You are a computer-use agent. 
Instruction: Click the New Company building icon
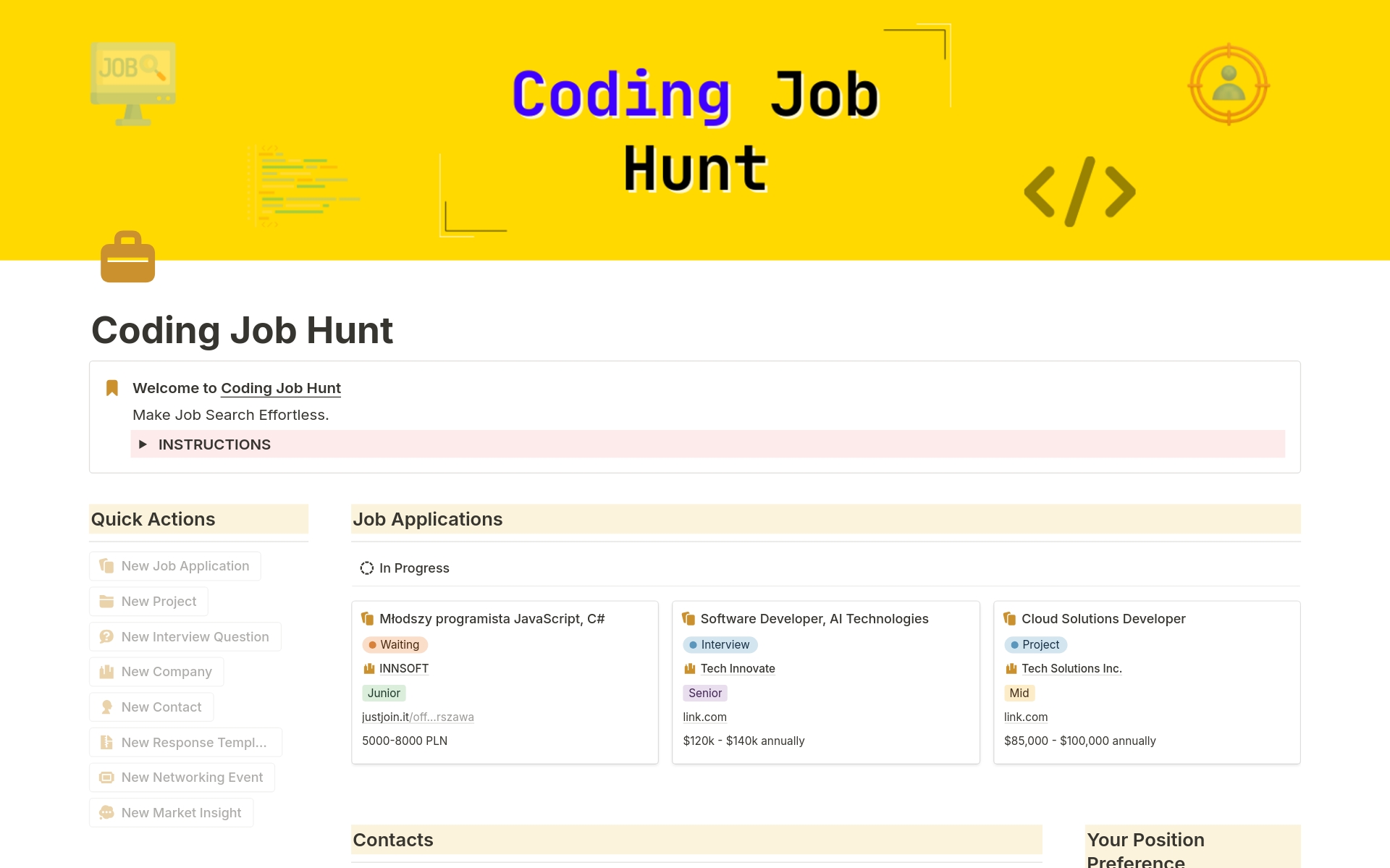tap(106, 672)
